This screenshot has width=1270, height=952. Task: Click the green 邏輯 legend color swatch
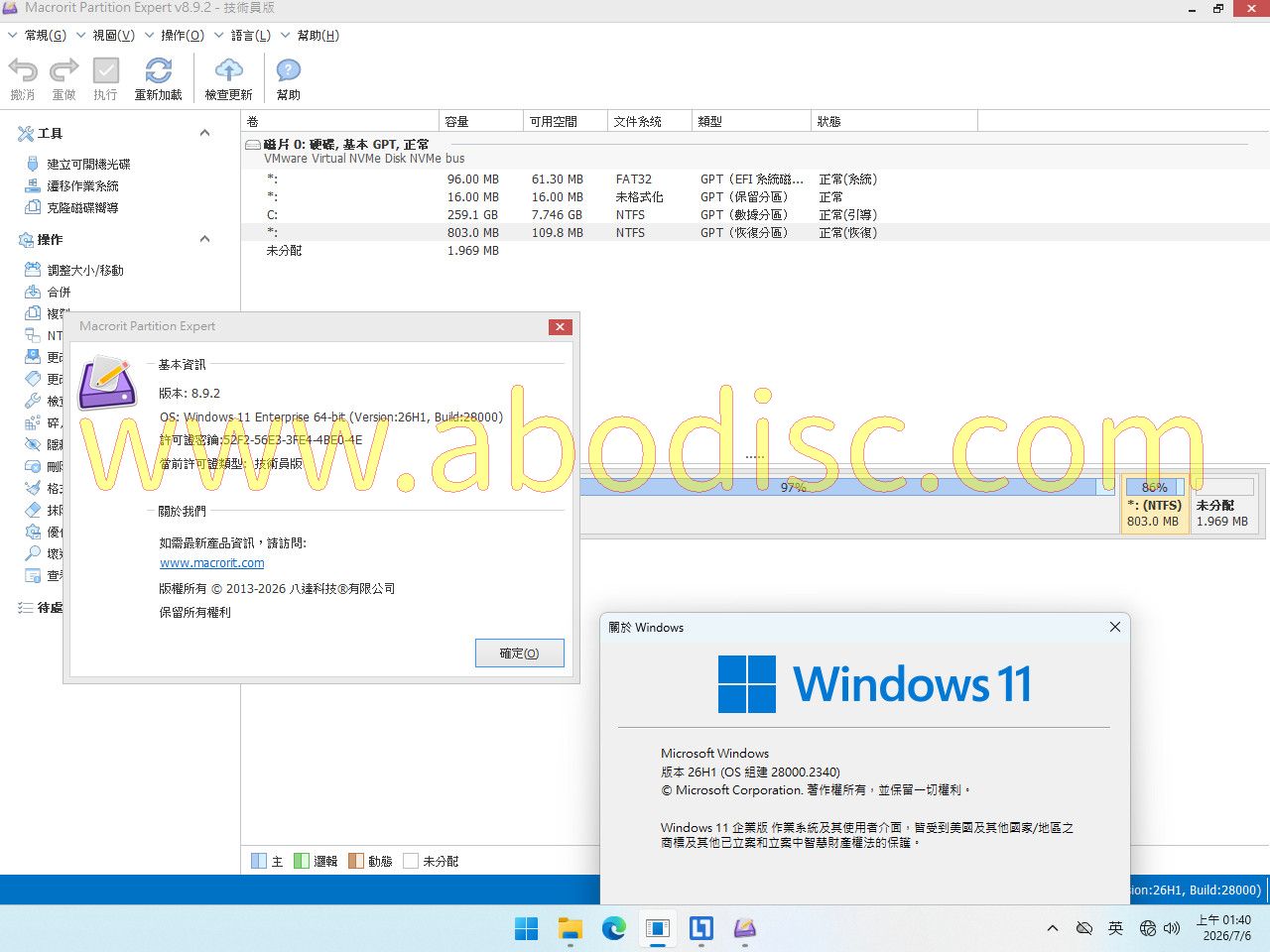pos(301,861)
